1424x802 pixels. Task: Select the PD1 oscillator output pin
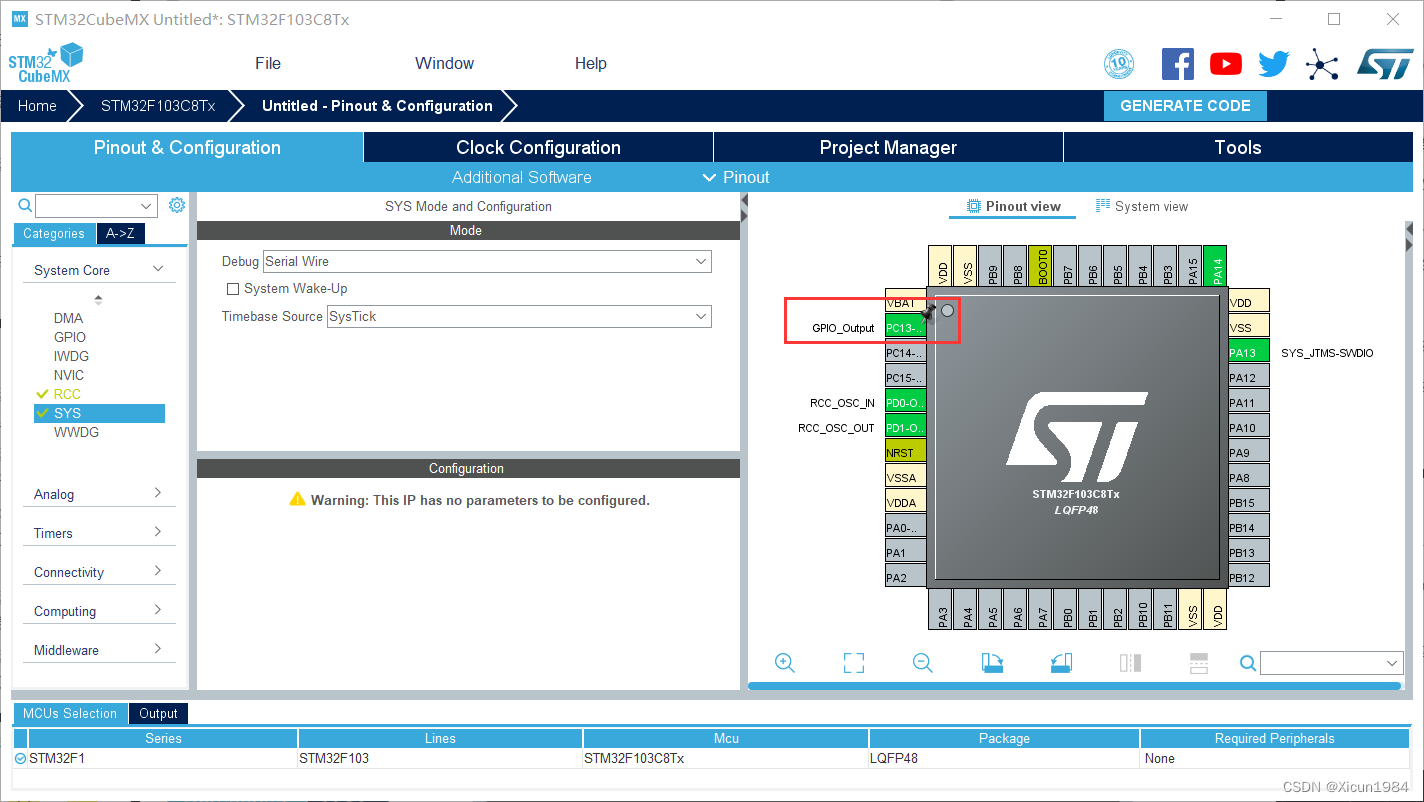pos(905,428)
